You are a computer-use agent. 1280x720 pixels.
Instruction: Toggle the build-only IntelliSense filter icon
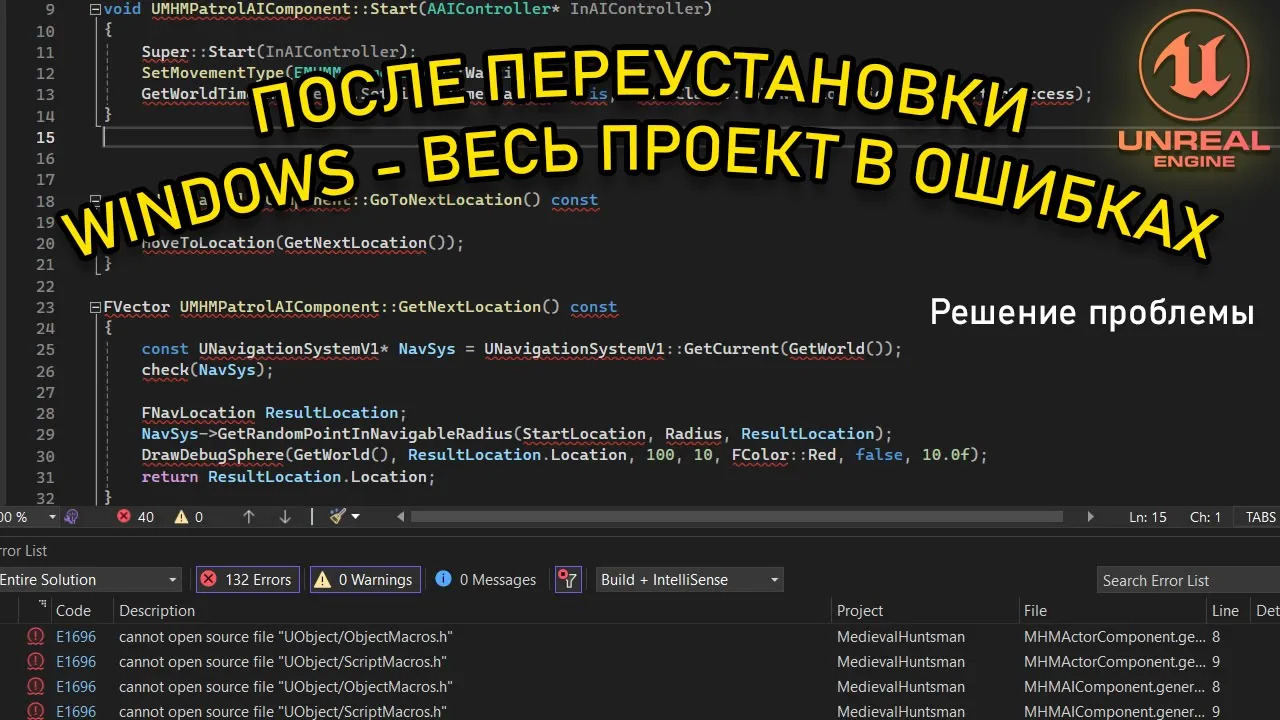click(568, 580)
